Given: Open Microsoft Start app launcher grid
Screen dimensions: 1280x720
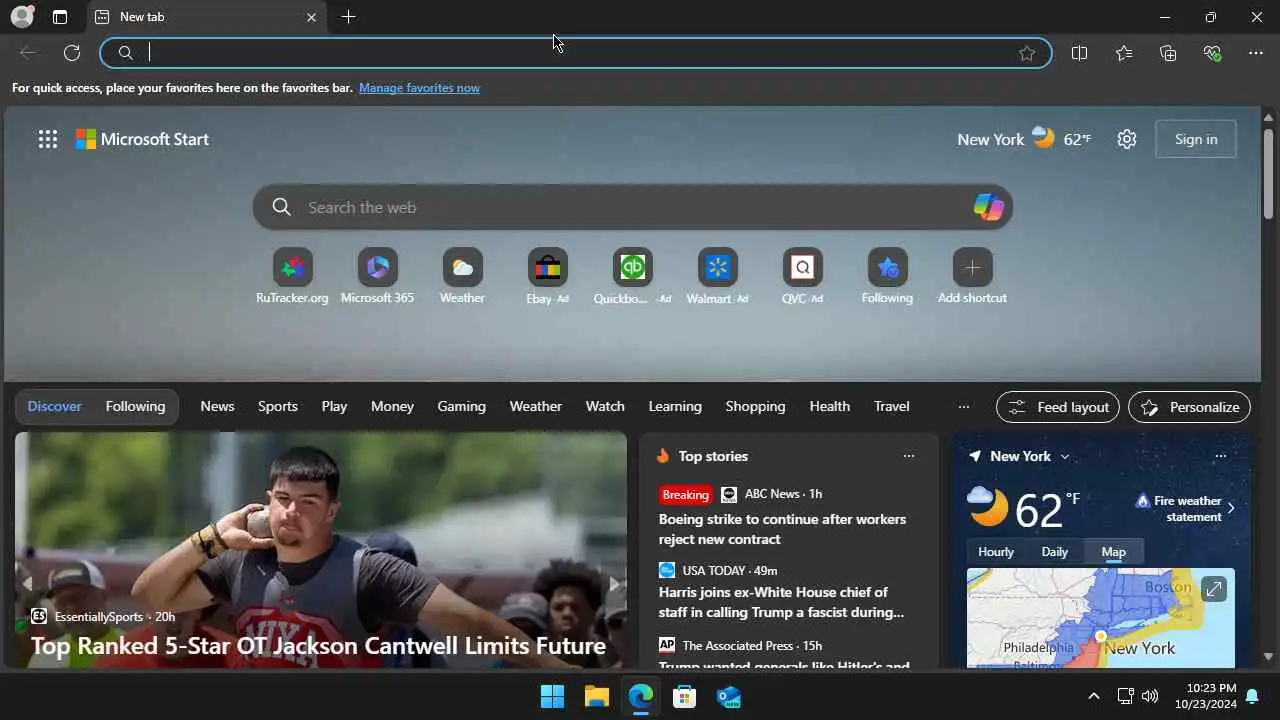Looking at the screenshot, I should tap(48, 139).
